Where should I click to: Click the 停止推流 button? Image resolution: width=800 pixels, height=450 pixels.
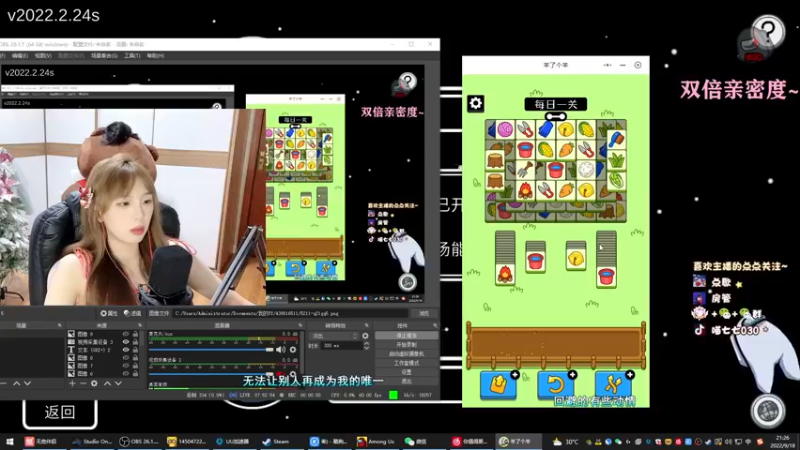coord(407,336)
